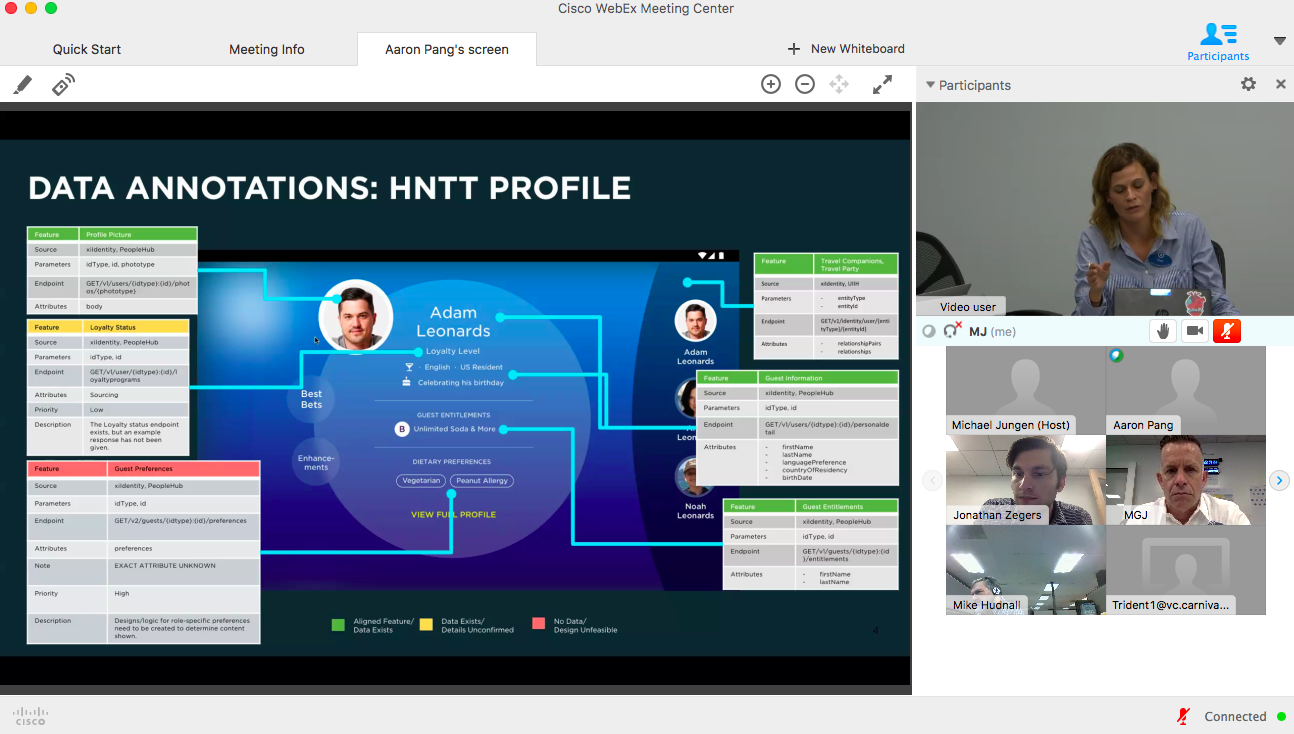Unmute my microphone with the red button
The height and width of the screenshot is (734, 1294).
pos(1227,331)
